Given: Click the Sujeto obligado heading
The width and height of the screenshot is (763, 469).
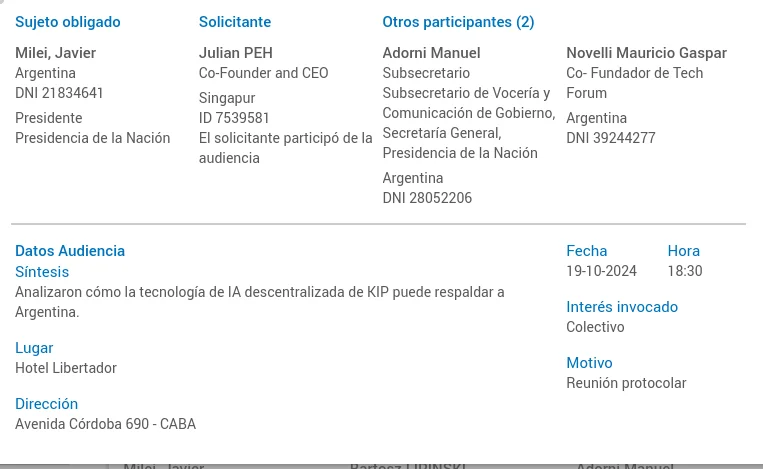Looking at the screenshot, I should coord(68,22).
